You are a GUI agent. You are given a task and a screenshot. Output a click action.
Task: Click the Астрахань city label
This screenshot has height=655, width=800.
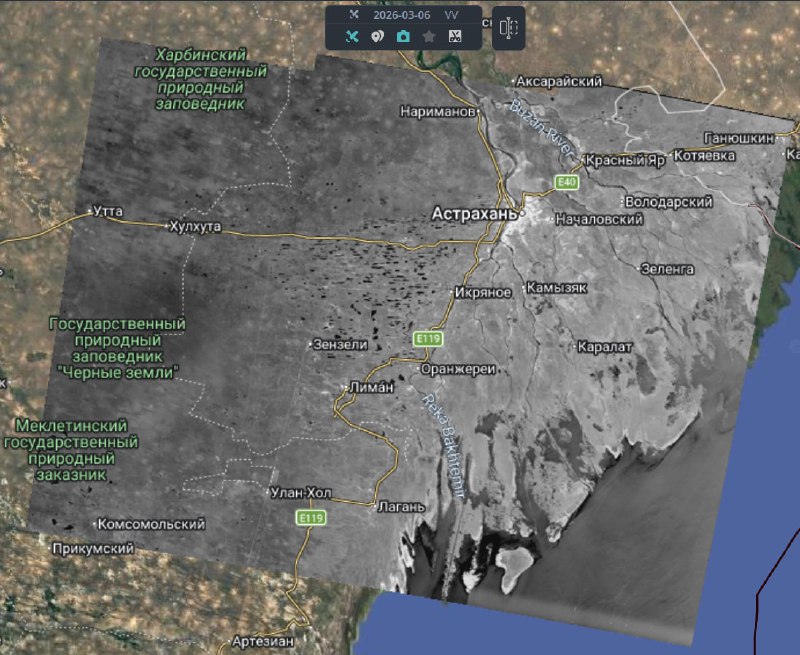tap(475, 214)
